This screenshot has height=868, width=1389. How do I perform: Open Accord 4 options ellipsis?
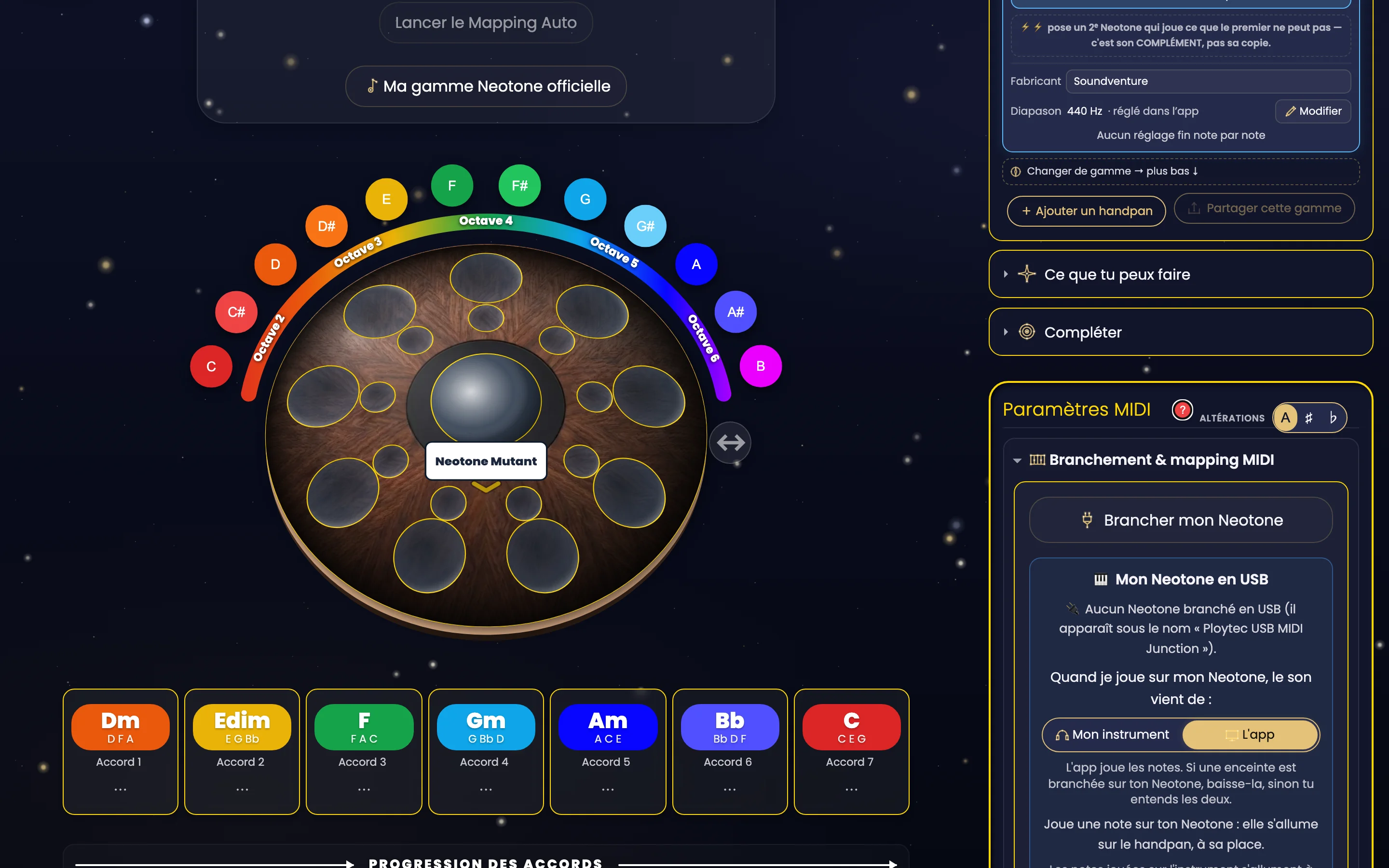486,789
